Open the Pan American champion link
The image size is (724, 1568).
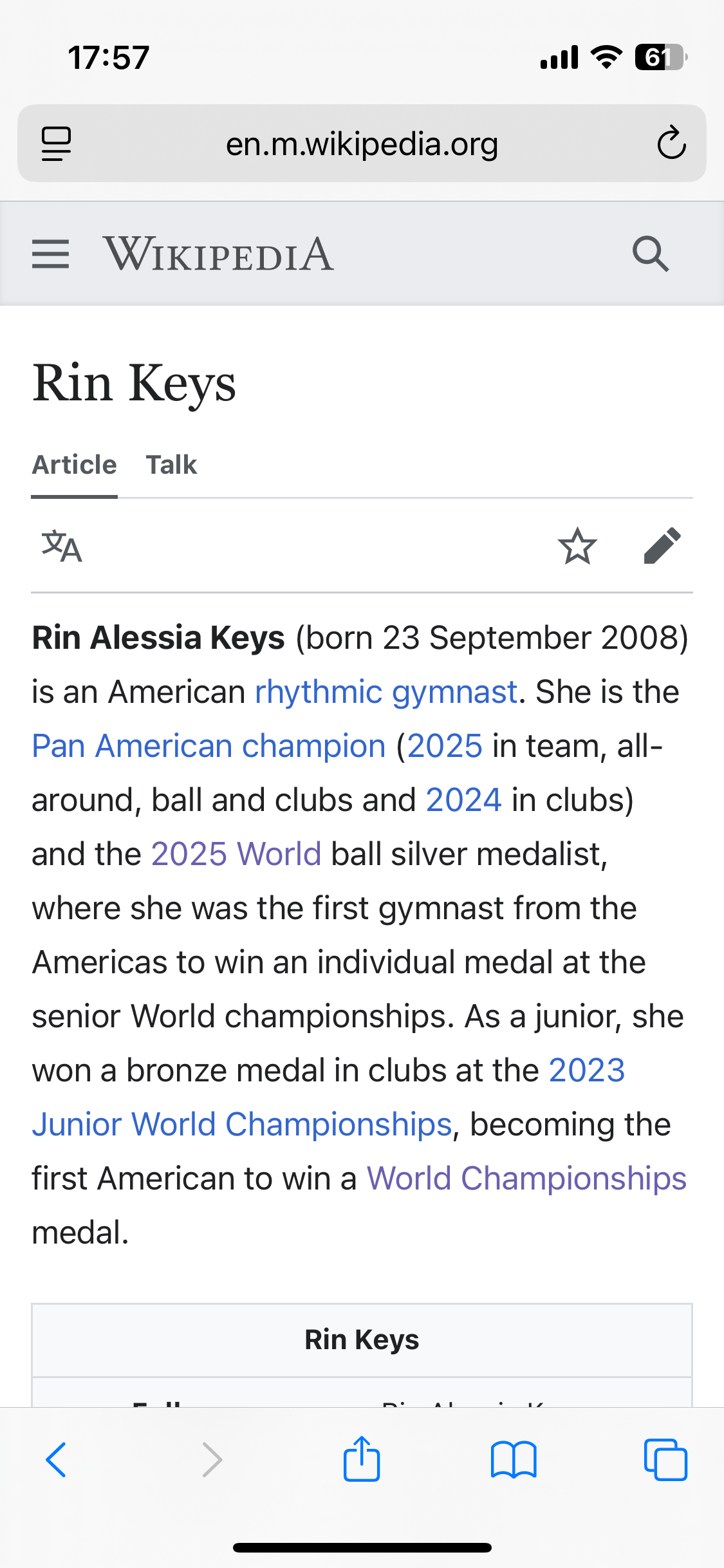(209, 746)
